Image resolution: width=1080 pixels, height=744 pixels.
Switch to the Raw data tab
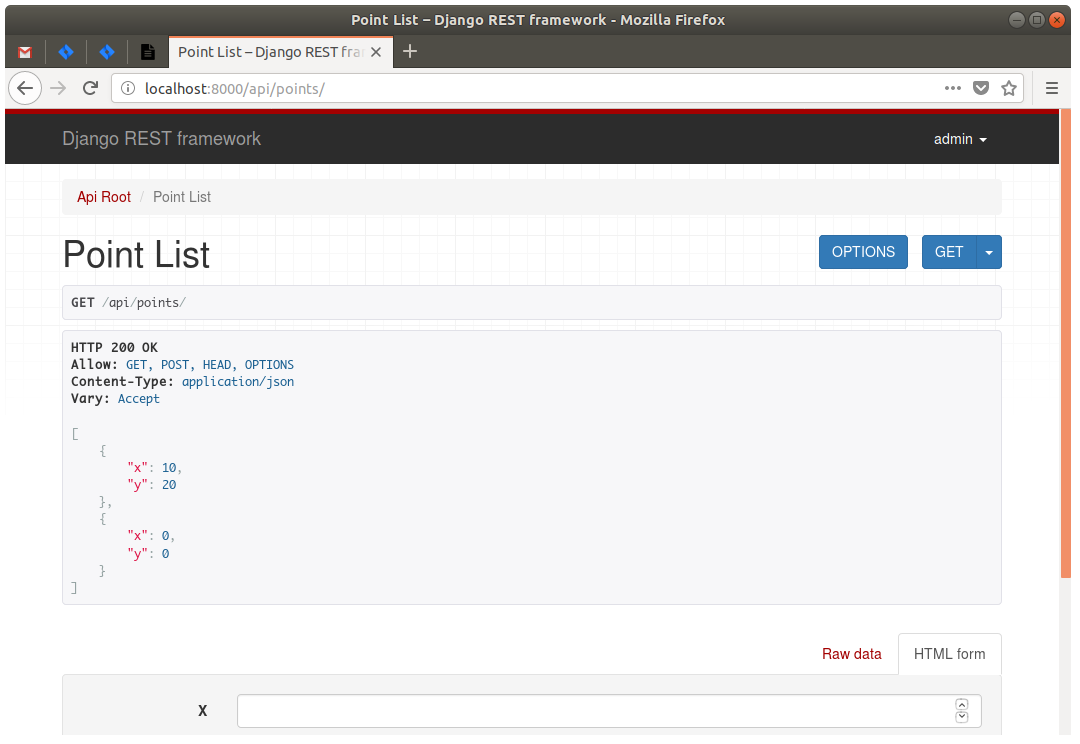851,654
